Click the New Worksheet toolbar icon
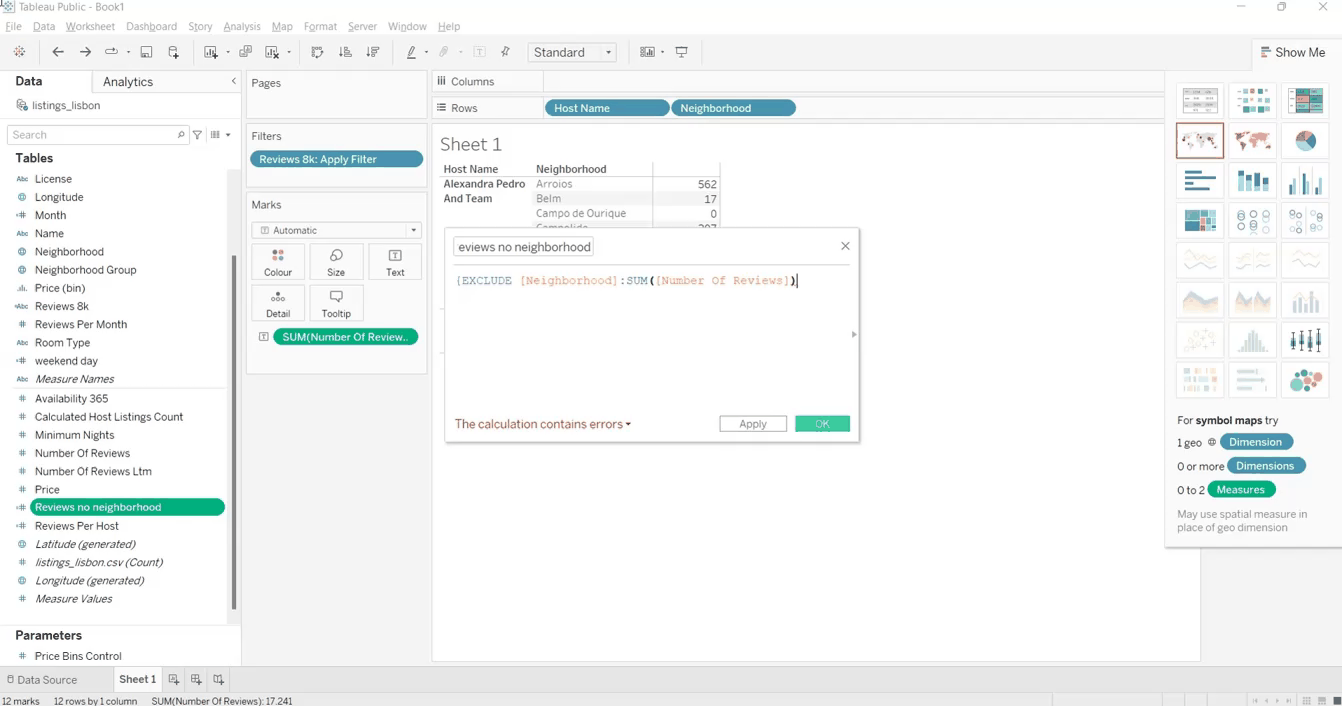Image resolution: width=1342 pixels, height=706 pixels. [x=211, y=52]
